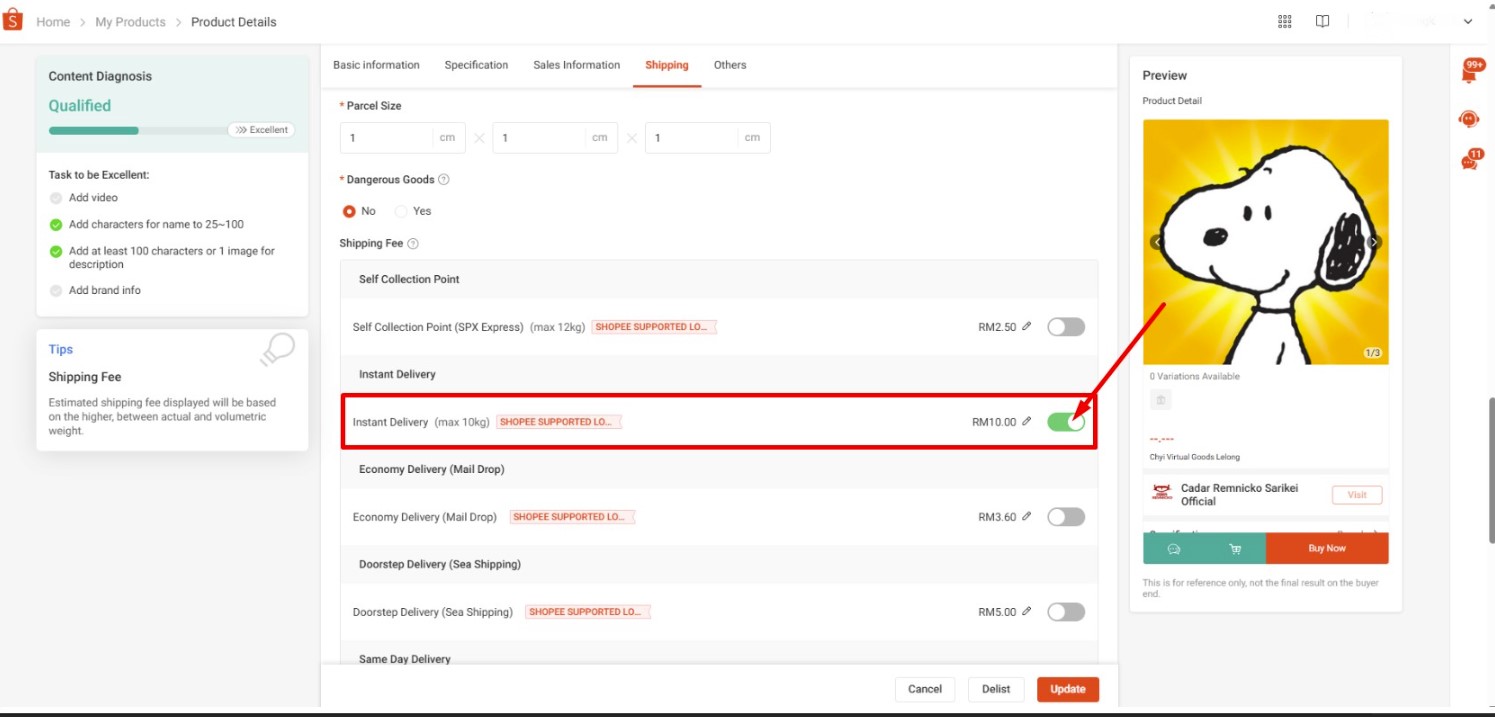This screenshot has width=1495, height=717.
Task: Click the chat bubble icon in the product preview
Action: click(1174, 547)
